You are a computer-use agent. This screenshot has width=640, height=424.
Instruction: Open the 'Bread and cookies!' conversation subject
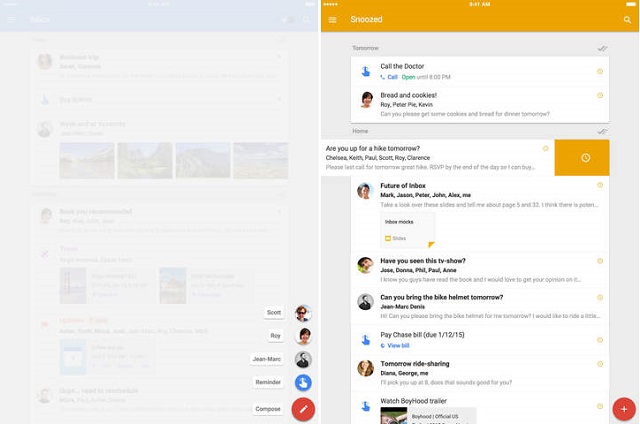pos(409,95)
